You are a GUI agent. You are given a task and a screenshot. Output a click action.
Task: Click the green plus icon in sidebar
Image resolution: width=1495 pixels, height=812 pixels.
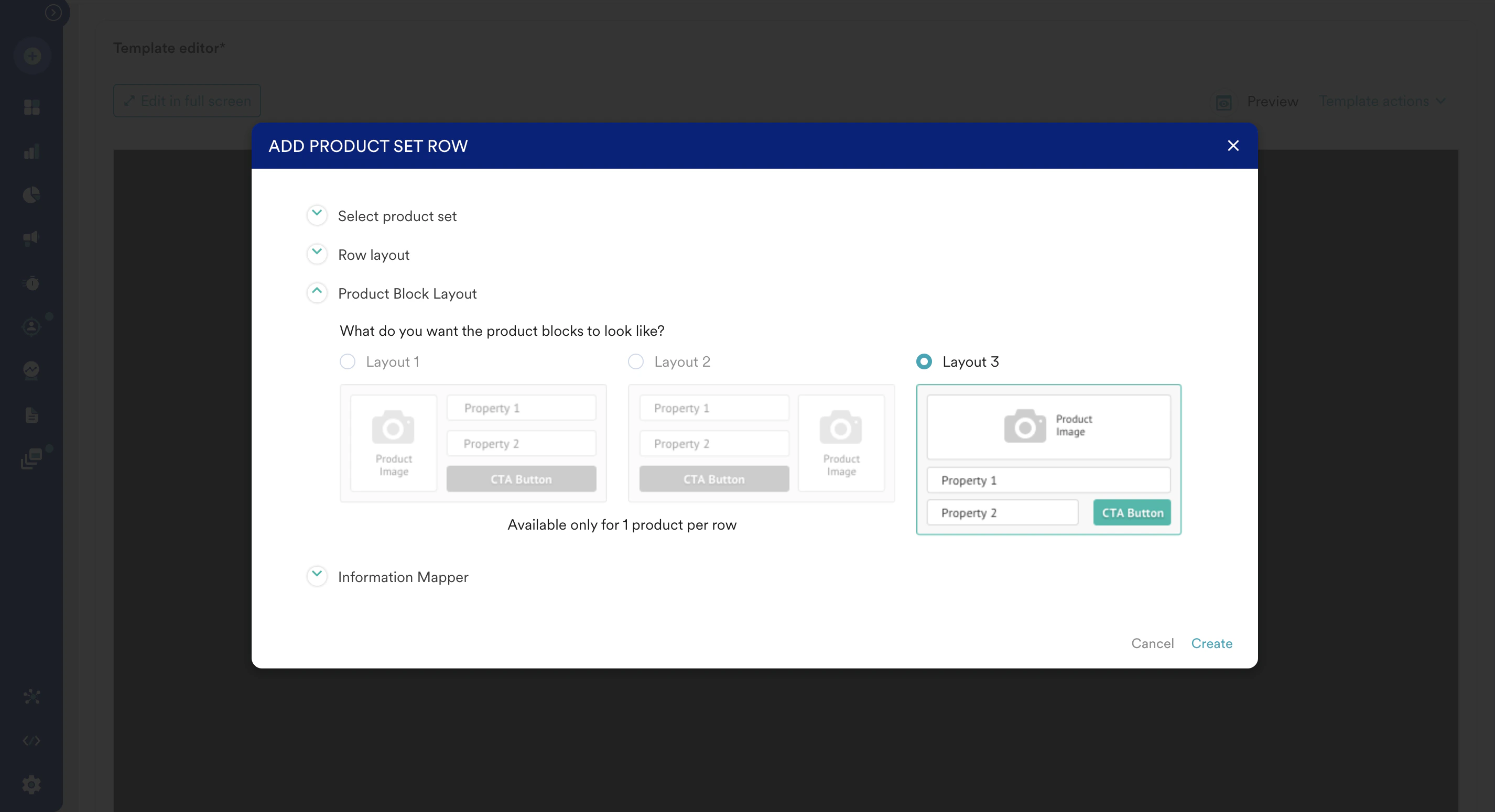(32, 56)
